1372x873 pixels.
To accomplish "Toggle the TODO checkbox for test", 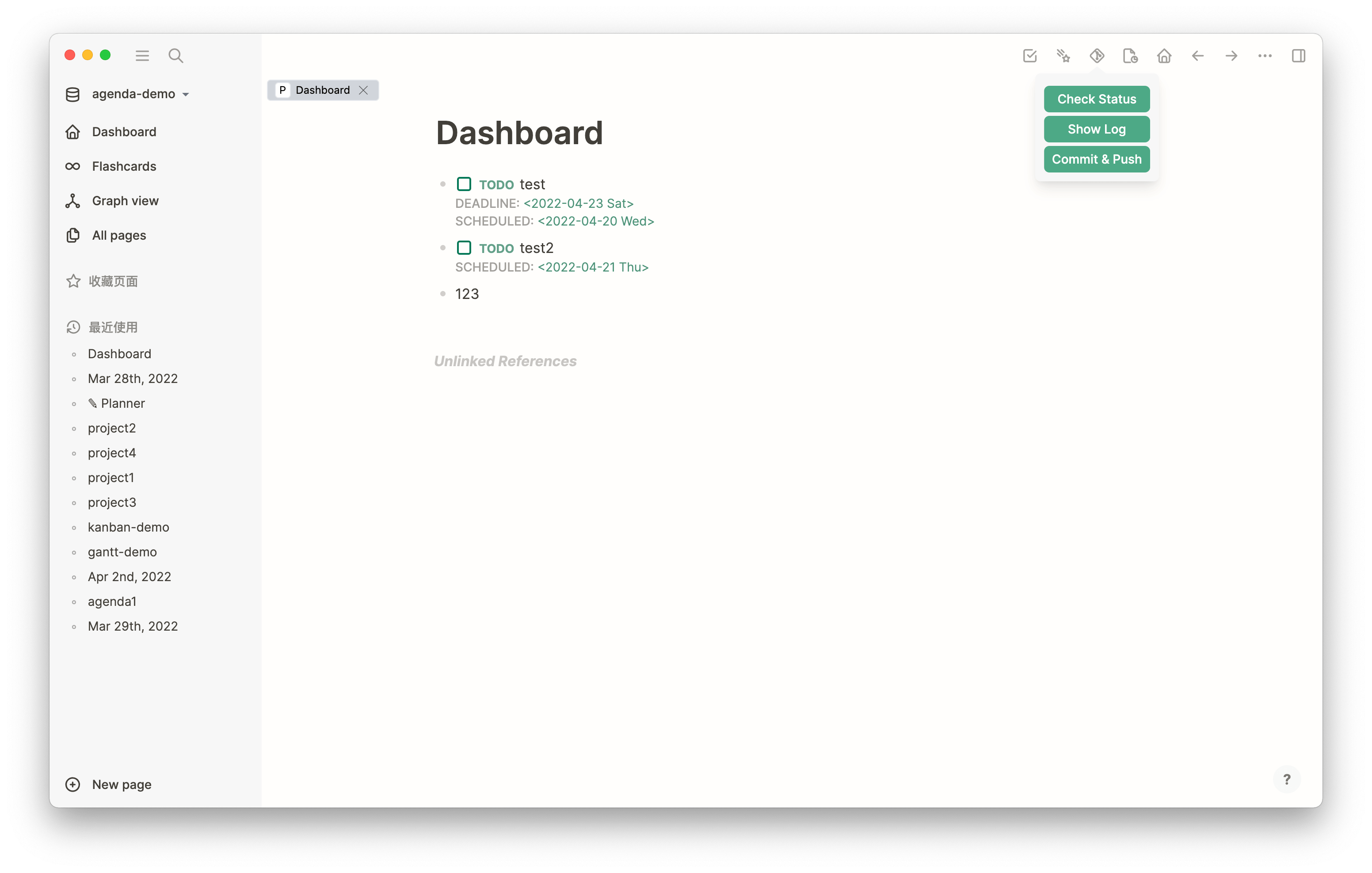I will click(x=463, y=183).
